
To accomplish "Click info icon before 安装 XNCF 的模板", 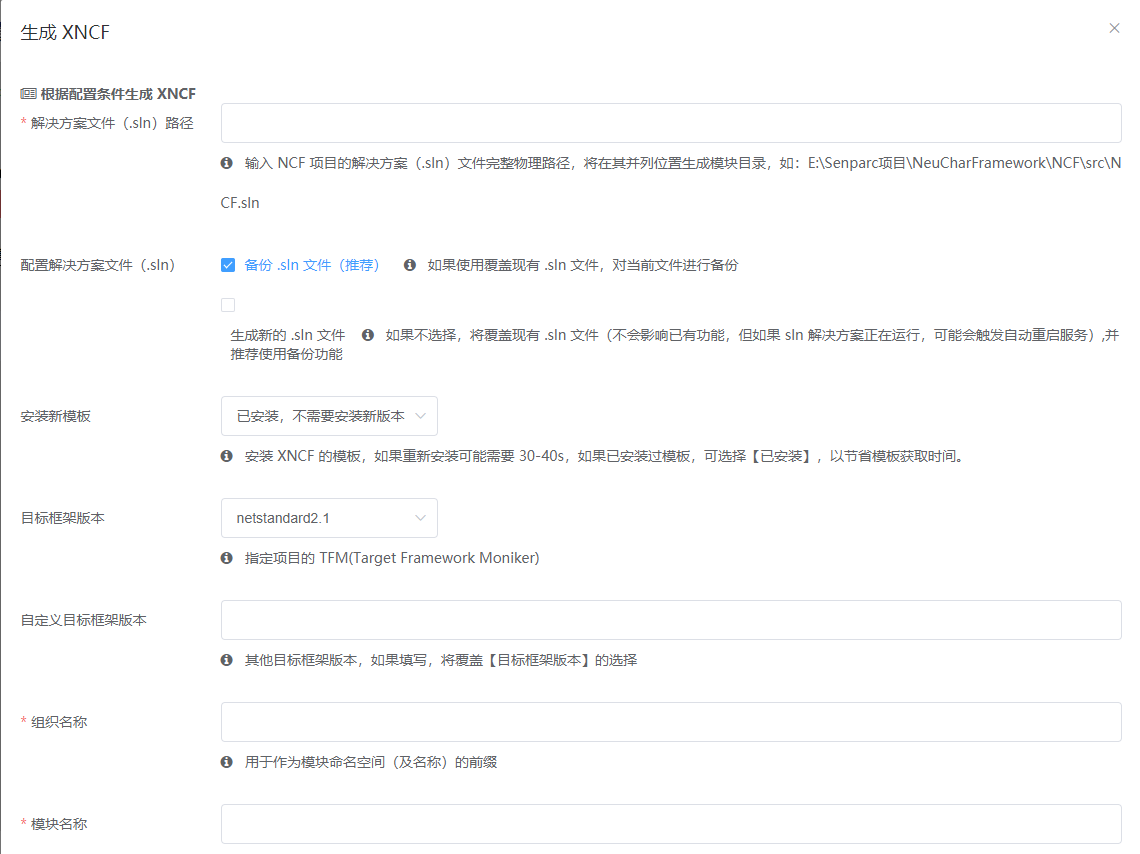I will pos(227,456).
